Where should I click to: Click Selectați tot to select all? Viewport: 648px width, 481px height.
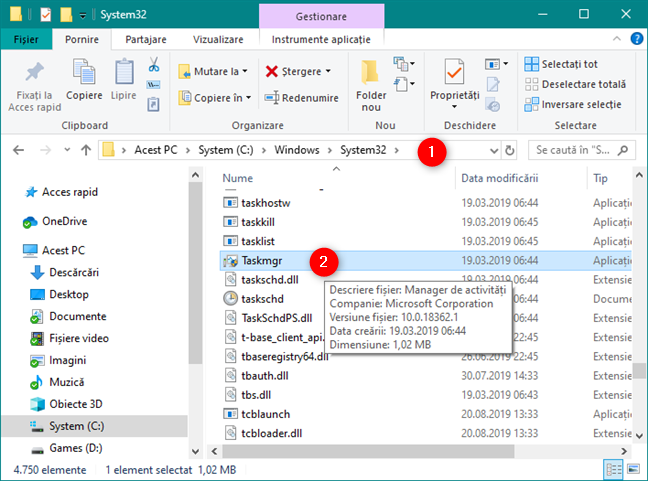tap(568, 64)
